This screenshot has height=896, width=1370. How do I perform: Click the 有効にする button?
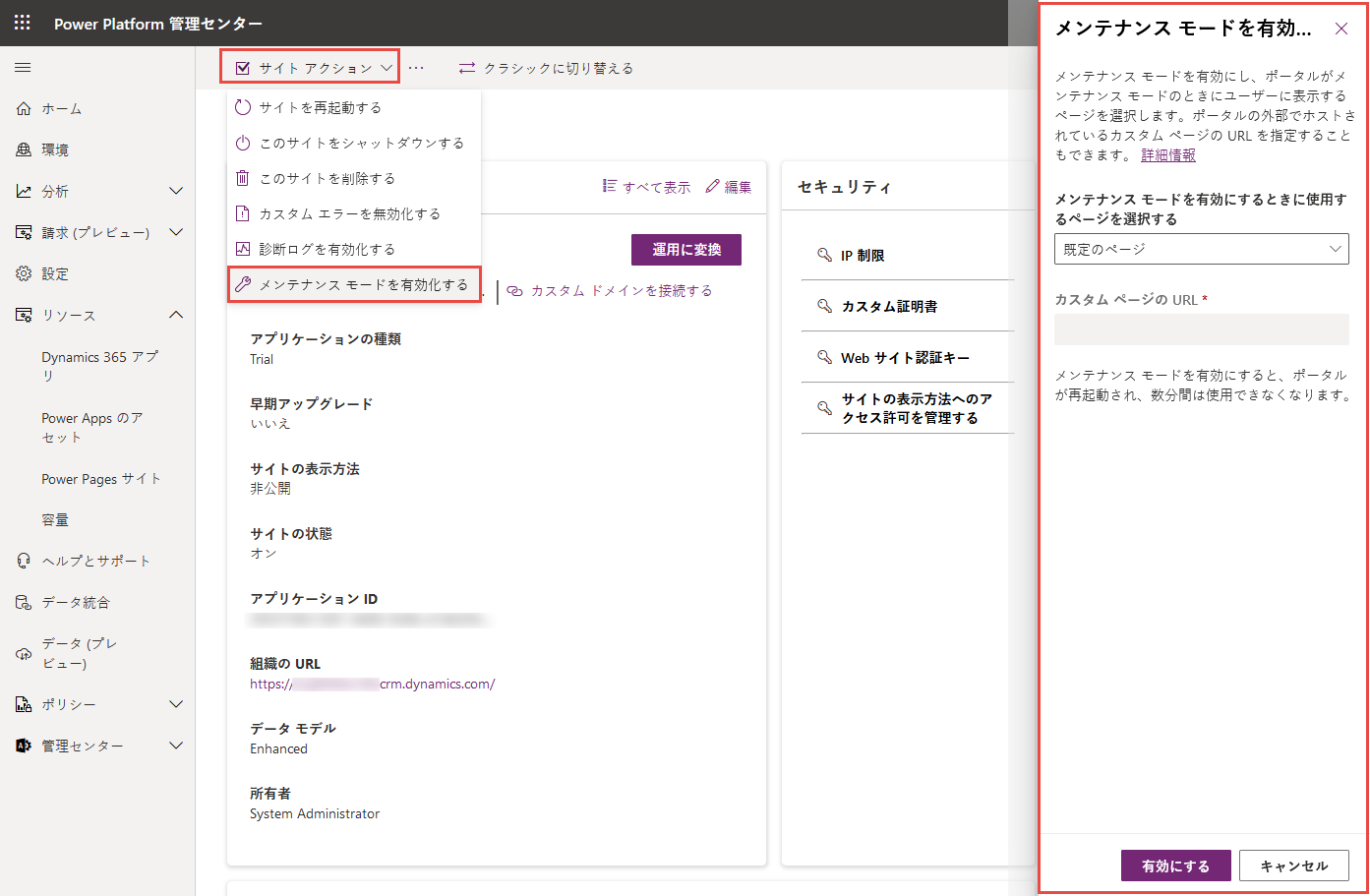coord(1176,866)
